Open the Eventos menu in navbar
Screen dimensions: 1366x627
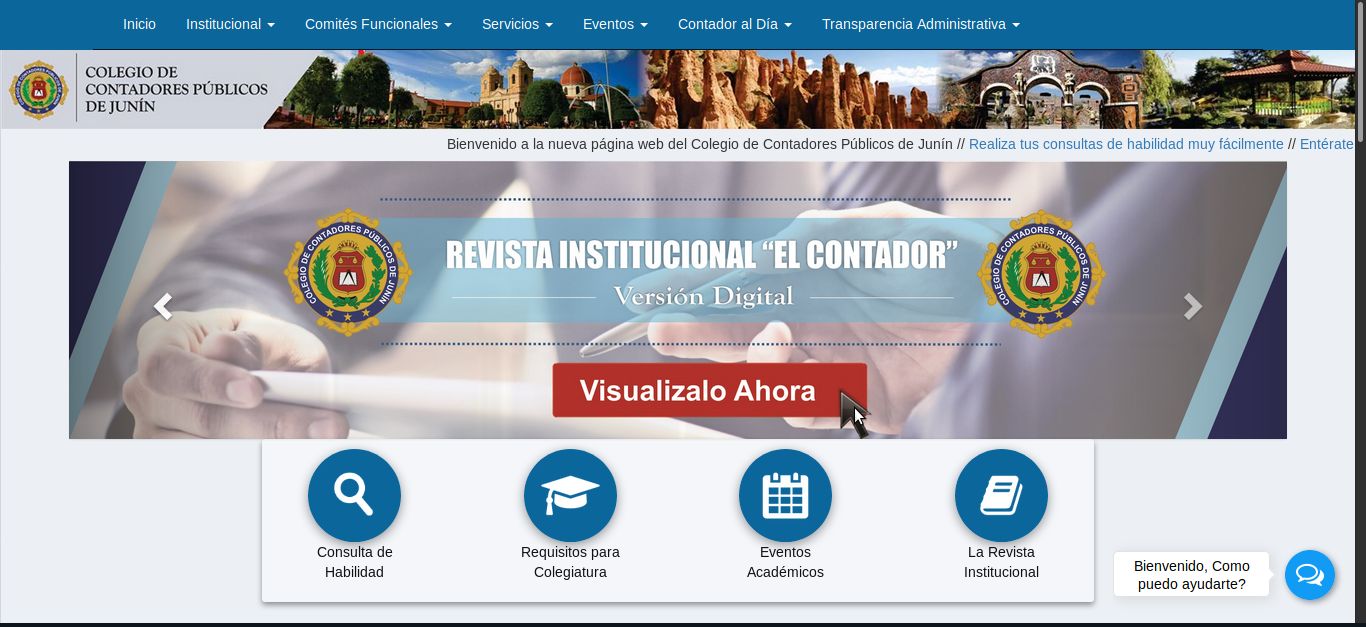click(615, 24)
